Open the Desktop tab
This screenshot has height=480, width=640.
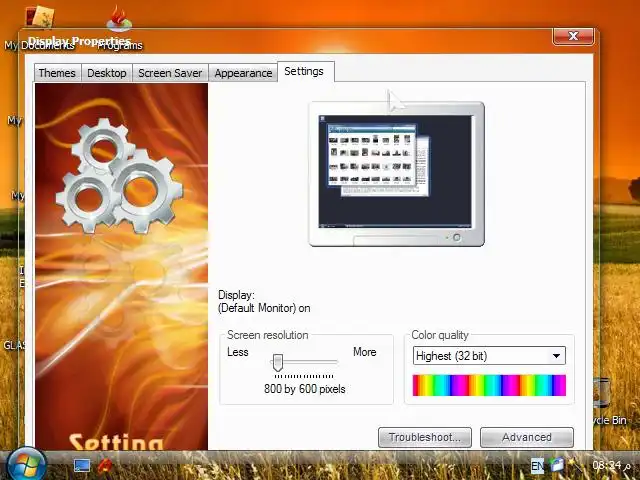pos(107,73)
